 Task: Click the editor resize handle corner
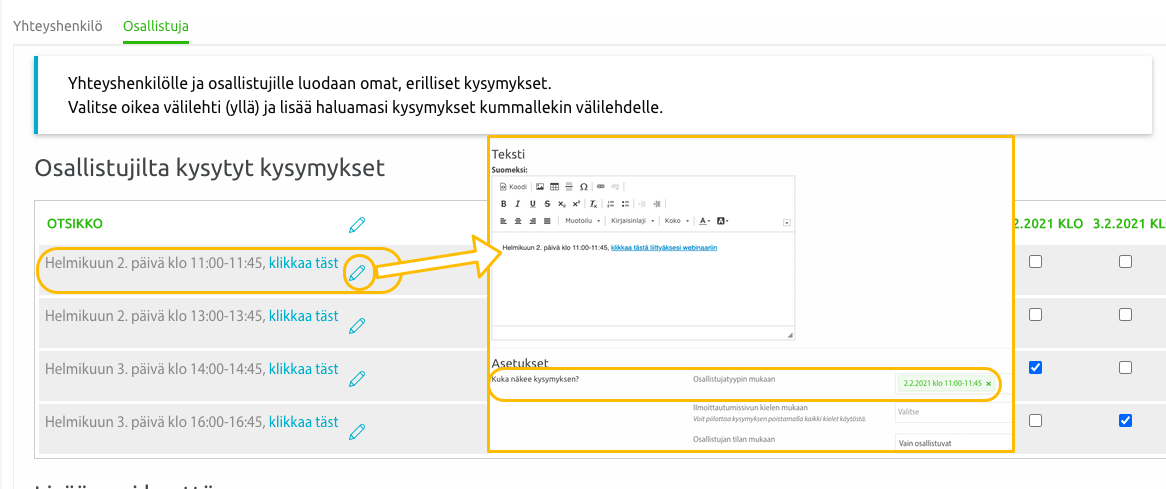[x=790, y=336]
